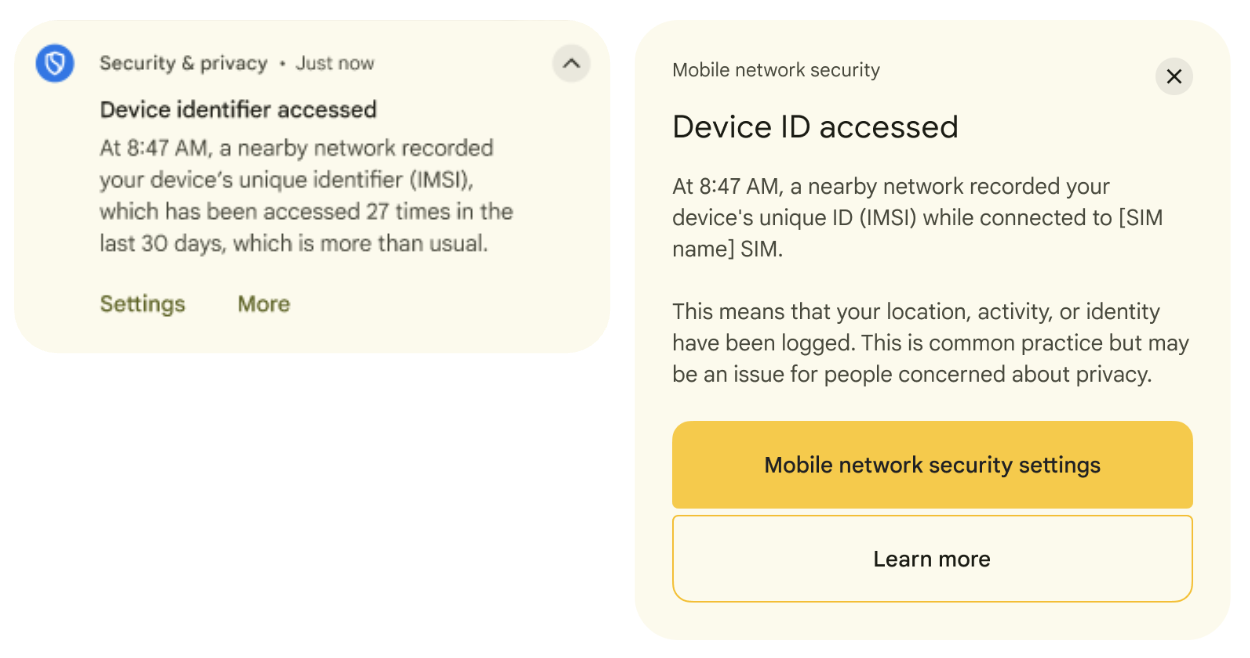Image resolution: width=1250 pixels, height=658 pixels.
Task: Select the paragraph about location and activity logging
Action: click(929, 343)
